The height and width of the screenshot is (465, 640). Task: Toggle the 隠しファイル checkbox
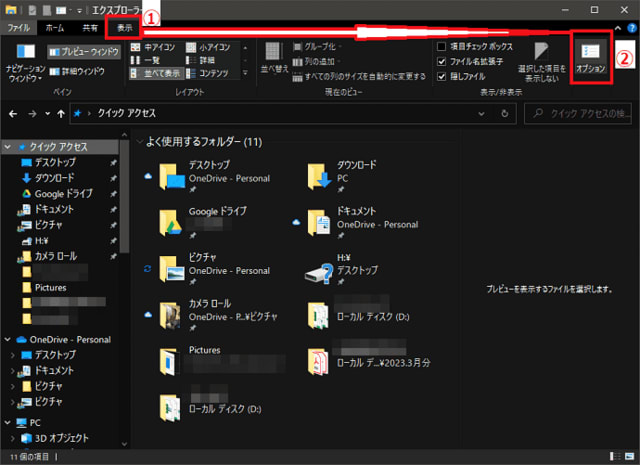click(443, 74)
